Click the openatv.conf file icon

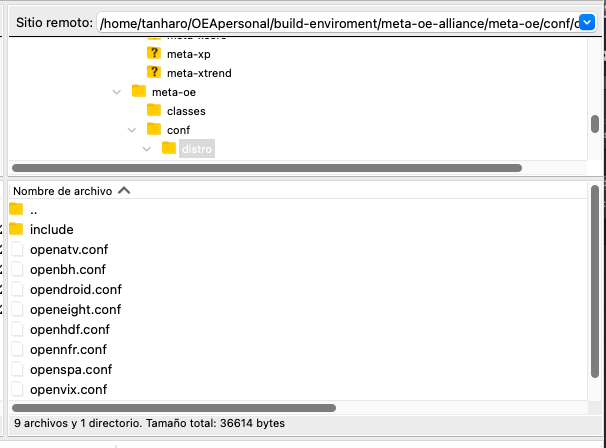pos(16,249)
